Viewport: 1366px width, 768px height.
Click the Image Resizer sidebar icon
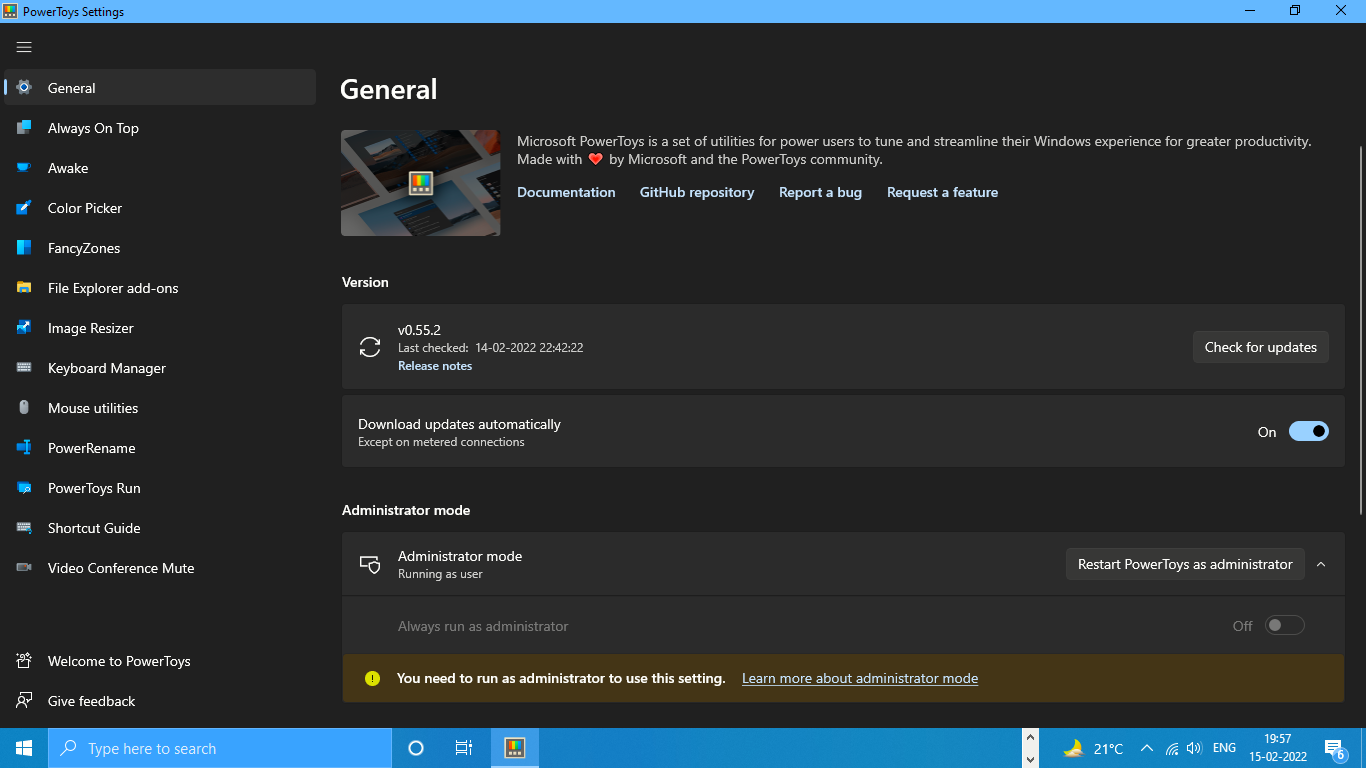23,328
